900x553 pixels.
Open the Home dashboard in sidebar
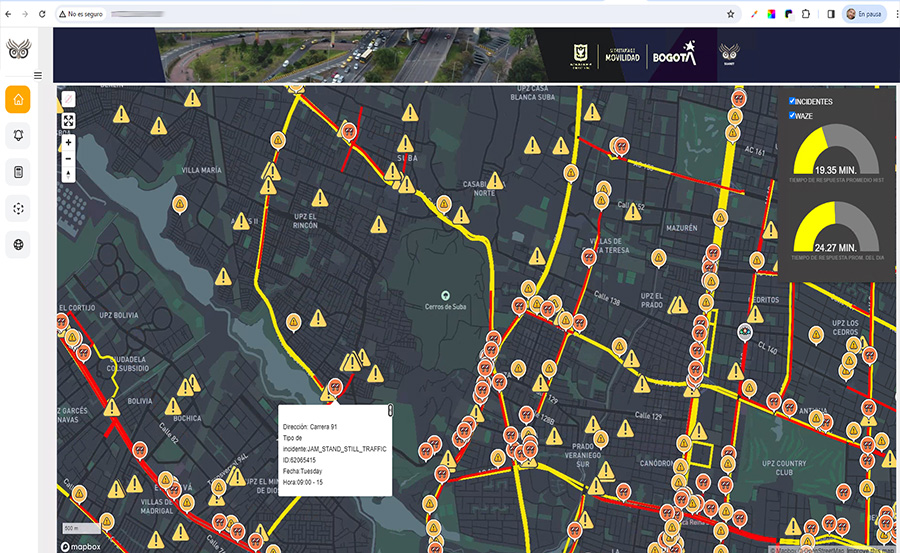point(18,99)
